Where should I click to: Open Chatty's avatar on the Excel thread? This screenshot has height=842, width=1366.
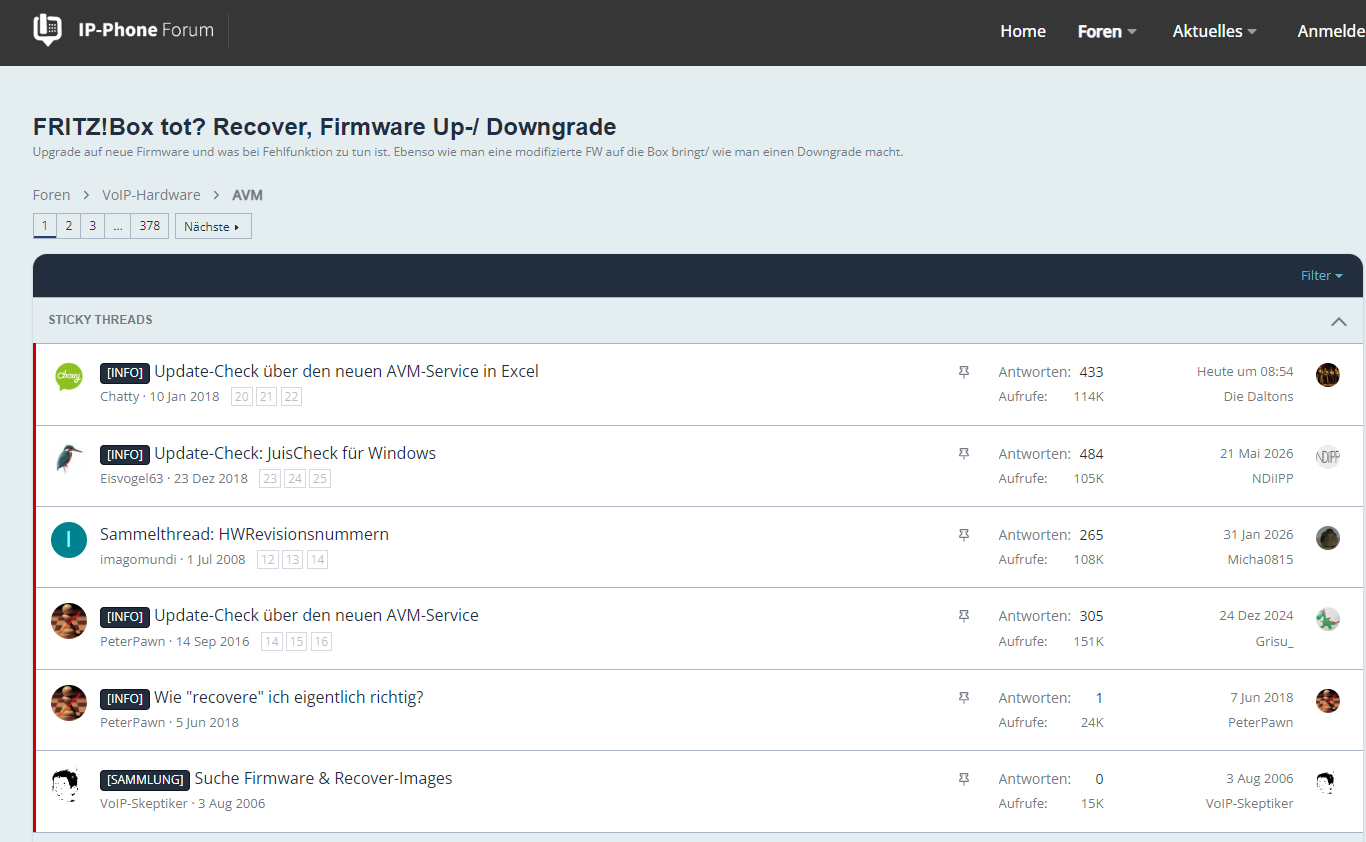tap(69, 377)
